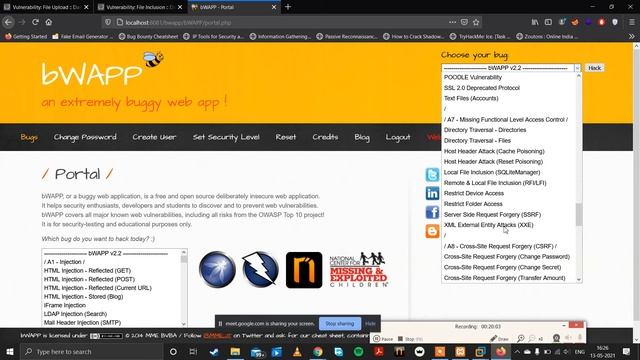Image resolution: width=640 pixels, height=360 pixels.
Task: Open the Credits menu item
Action: pyautogui.click(x=325, y=137)
